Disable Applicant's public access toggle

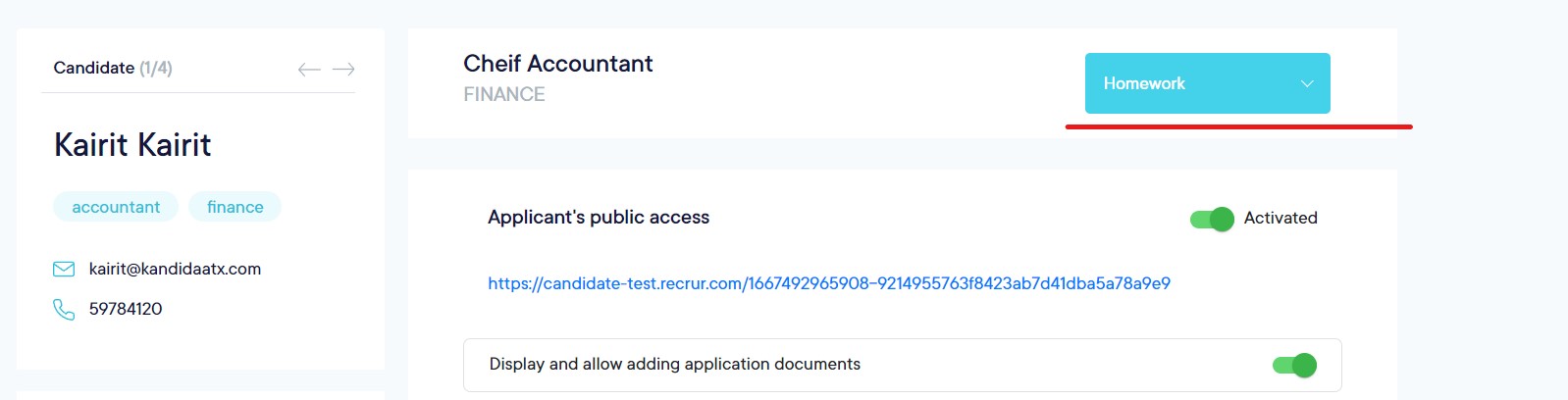click(x=1212, y=219)
